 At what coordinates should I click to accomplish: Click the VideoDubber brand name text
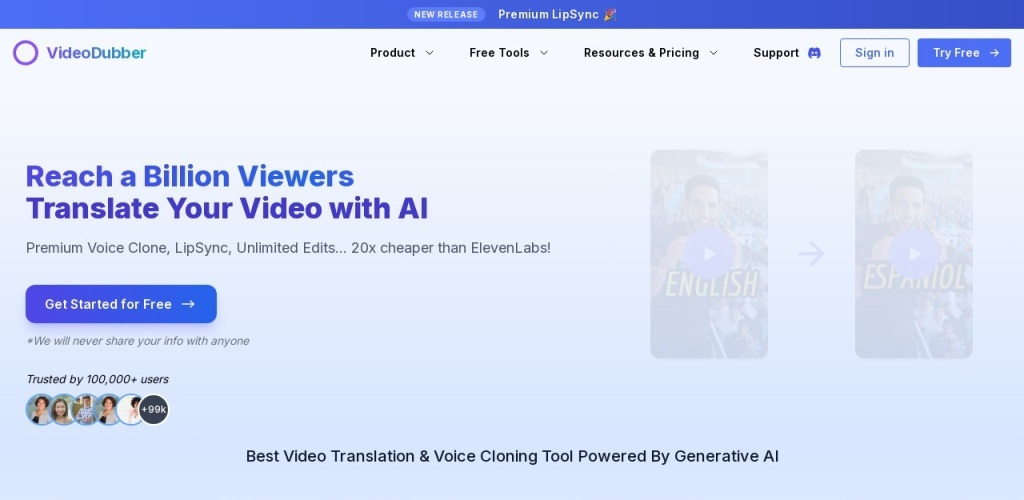pos(96,53)
